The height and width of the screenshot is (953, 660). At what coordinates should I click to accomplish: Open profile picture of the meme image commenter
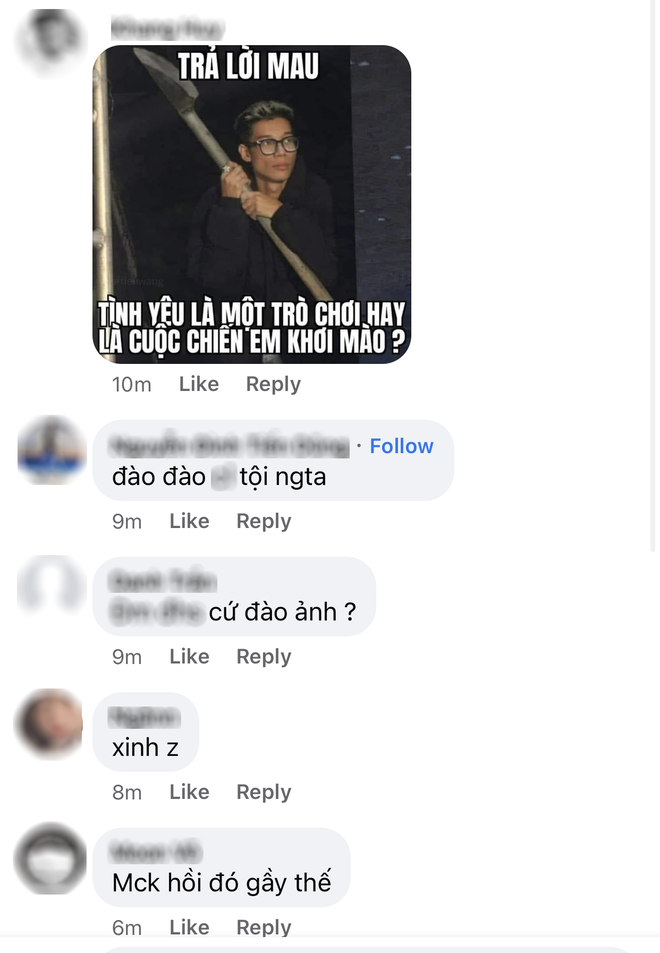(51, 41)
